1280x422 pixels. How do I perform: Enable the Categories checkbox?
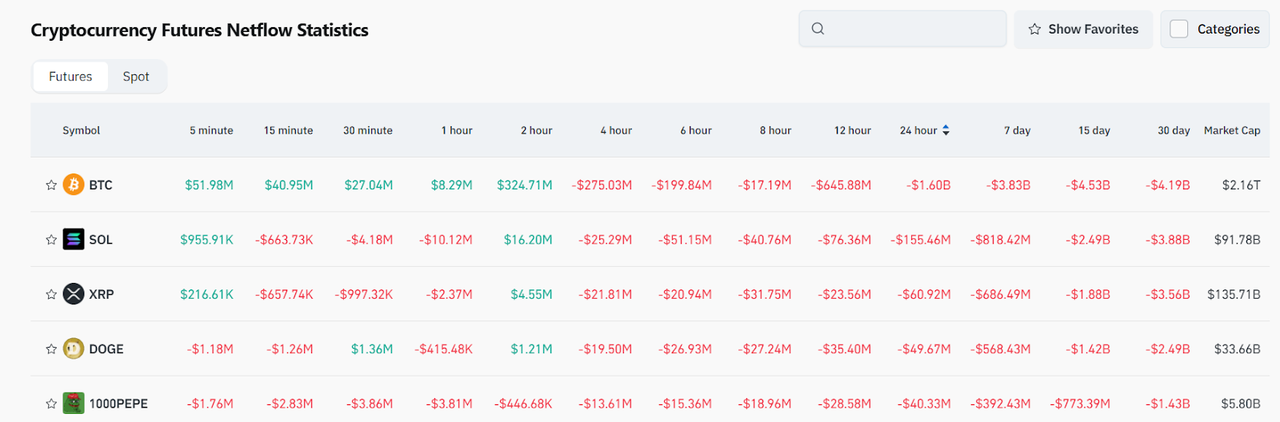pyautogui.click(x=1179, y=29)
